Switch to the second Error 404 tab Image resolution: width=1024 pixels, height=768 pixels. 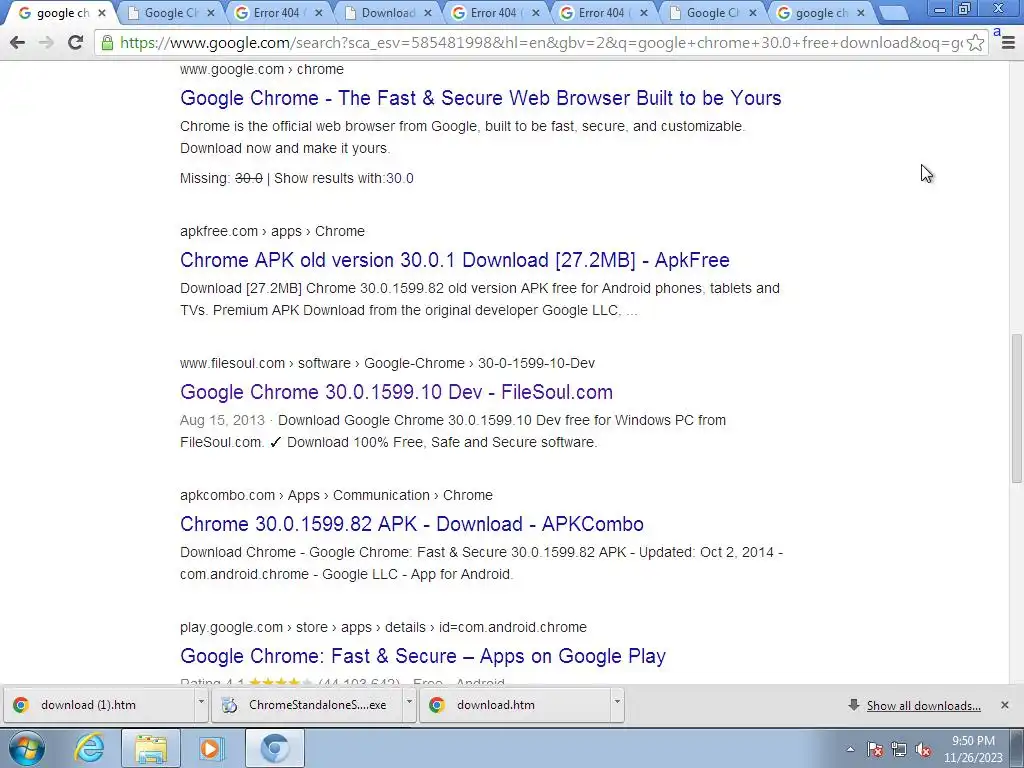(x=494, y=13)
